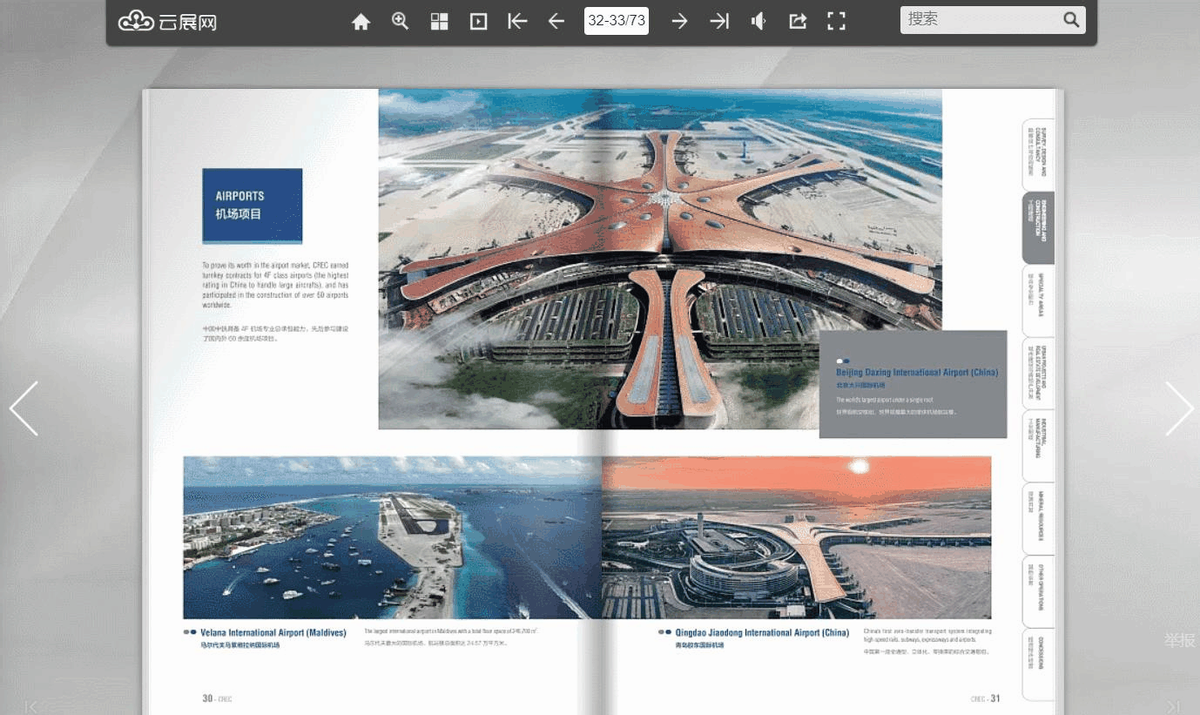Jump to the last page
Viewport: 1200px width, 715px height.
[x=719, y=21]
